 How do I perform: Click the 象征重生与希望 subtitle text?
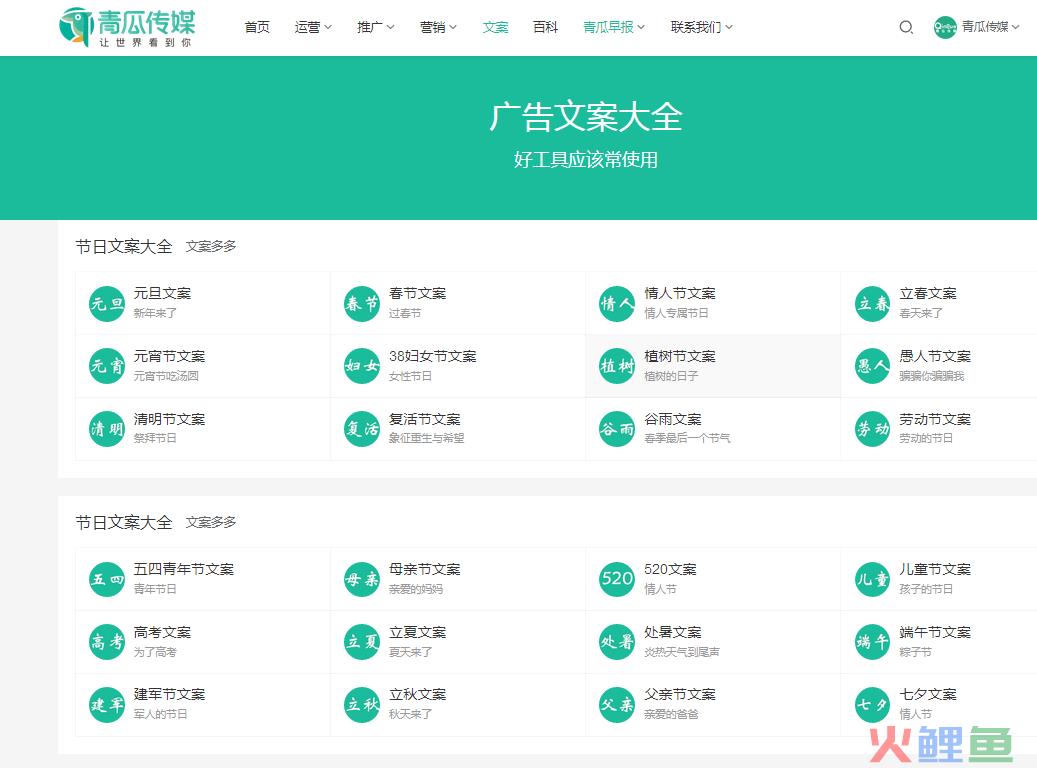pyautogui.click(x=427, y=438)
